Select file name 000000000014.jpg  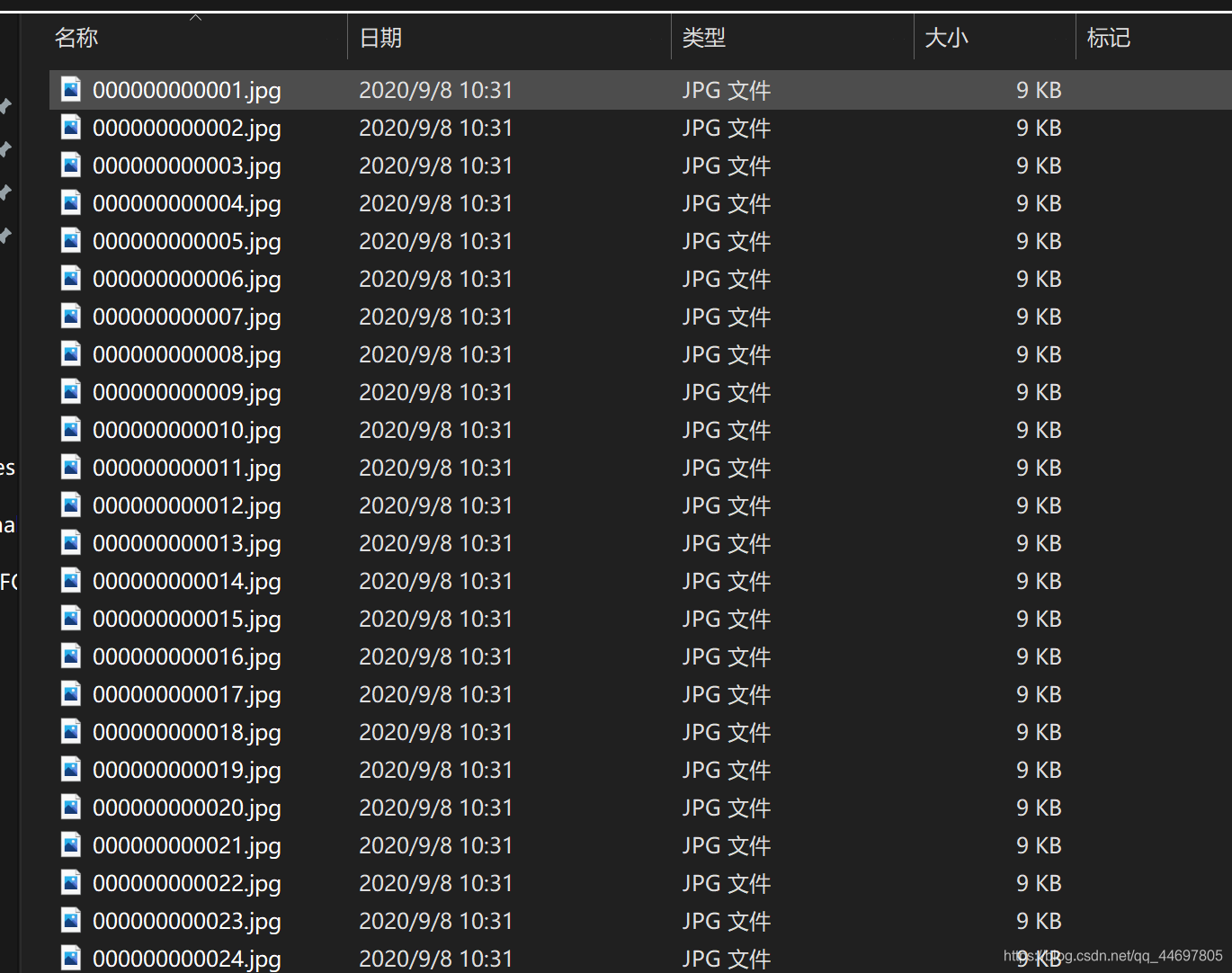coord(187,582)
